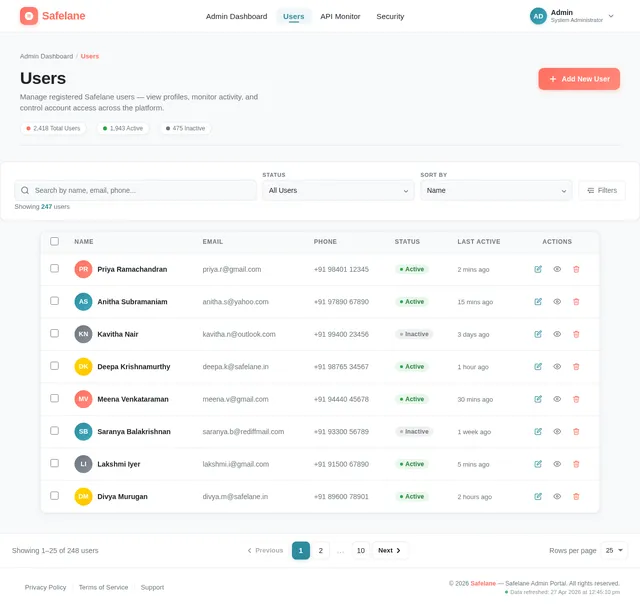The height and width of the screenshot is (607, 640).
Task: Edit Deepa Krishnamurthy's user details
Action: [x=538, y=367]
